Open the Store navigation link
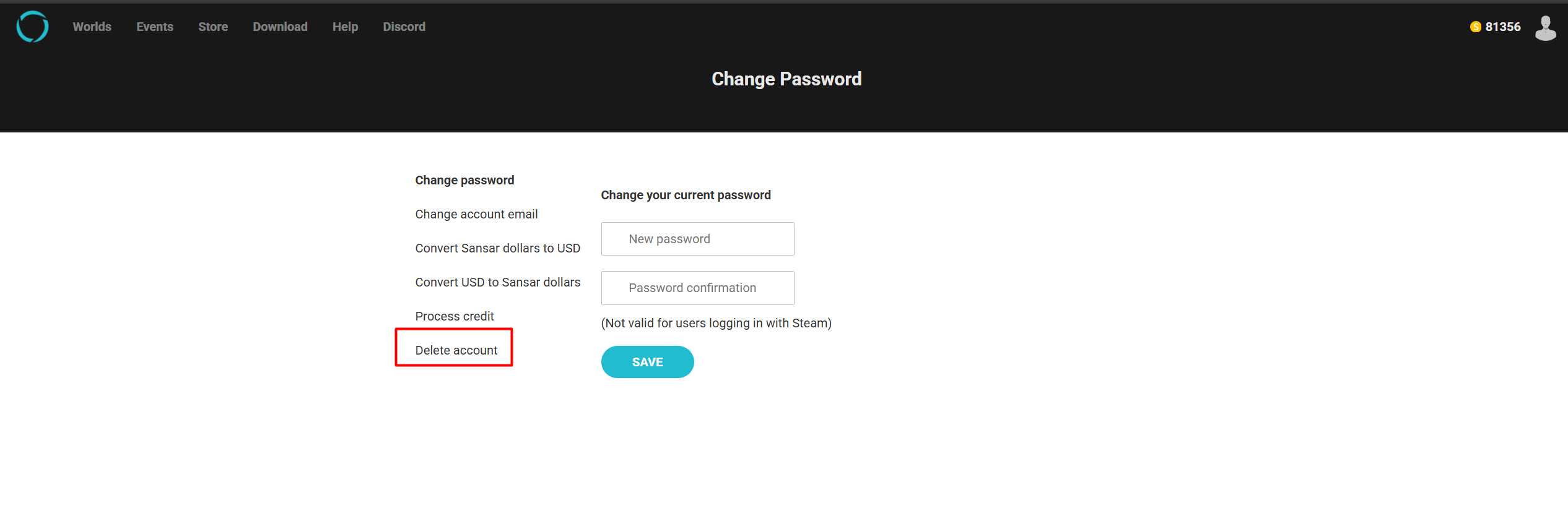The image size is (1568, 508). click(213, 27)
